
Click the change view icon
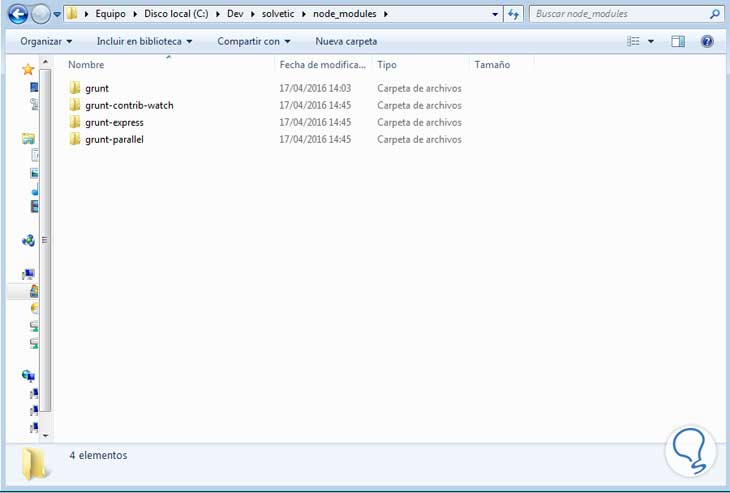(633, 41)
